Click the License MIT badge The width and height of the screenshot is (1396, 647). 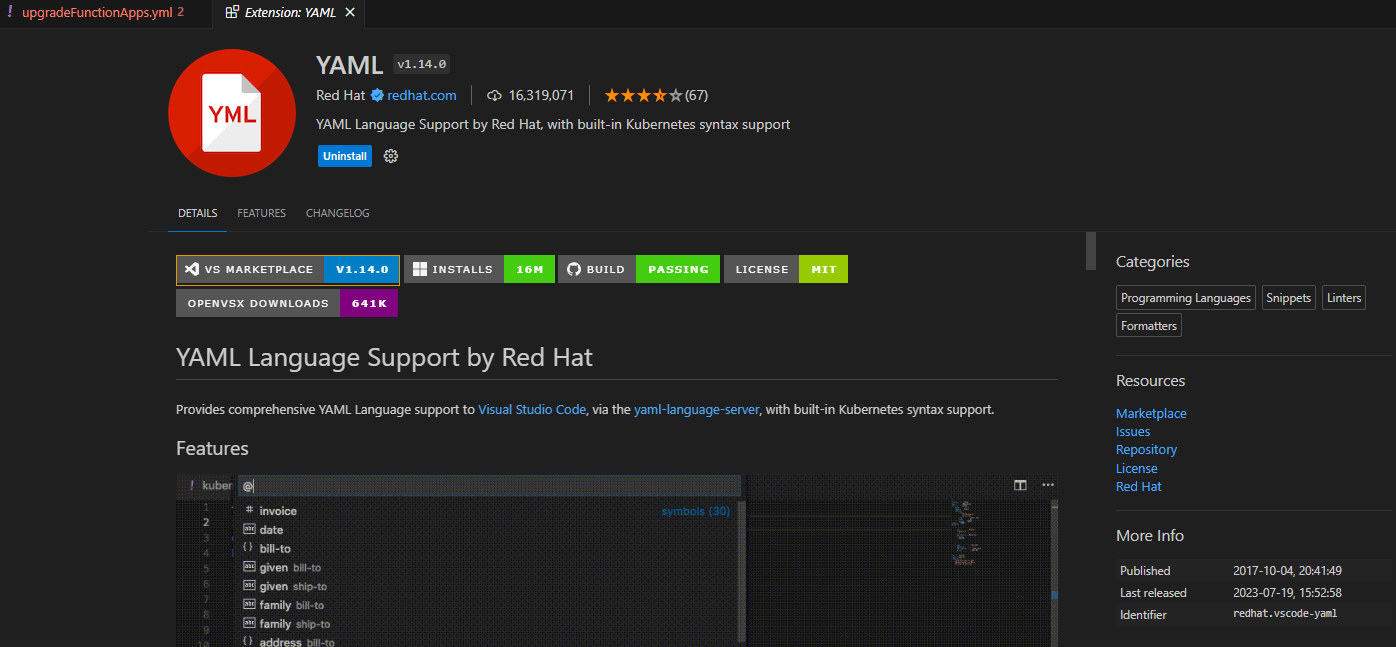tap(786, 270)
